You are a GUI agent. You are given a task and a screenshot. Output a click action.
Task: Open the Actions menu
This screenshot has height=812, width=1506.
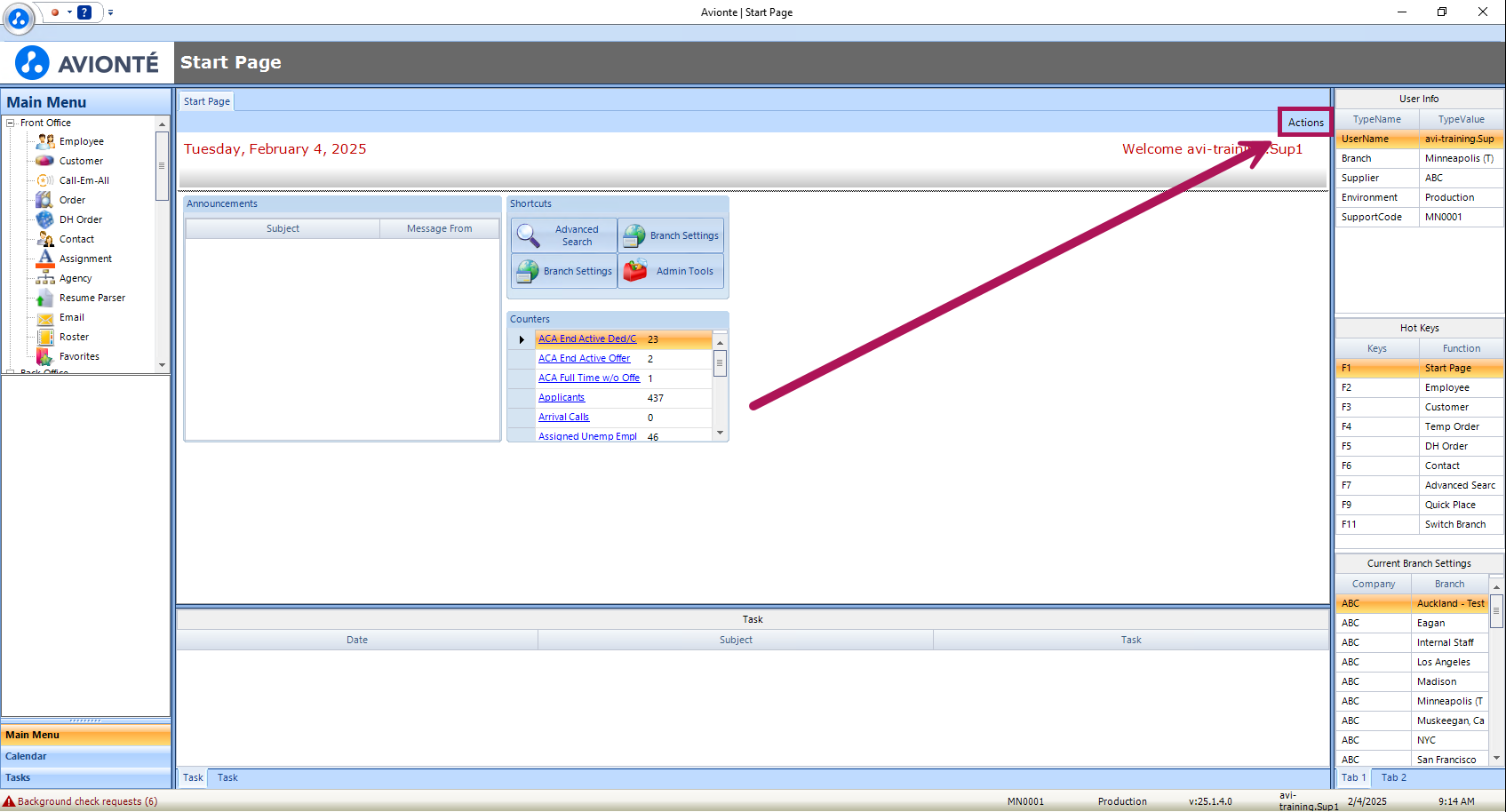[1305, 123]
